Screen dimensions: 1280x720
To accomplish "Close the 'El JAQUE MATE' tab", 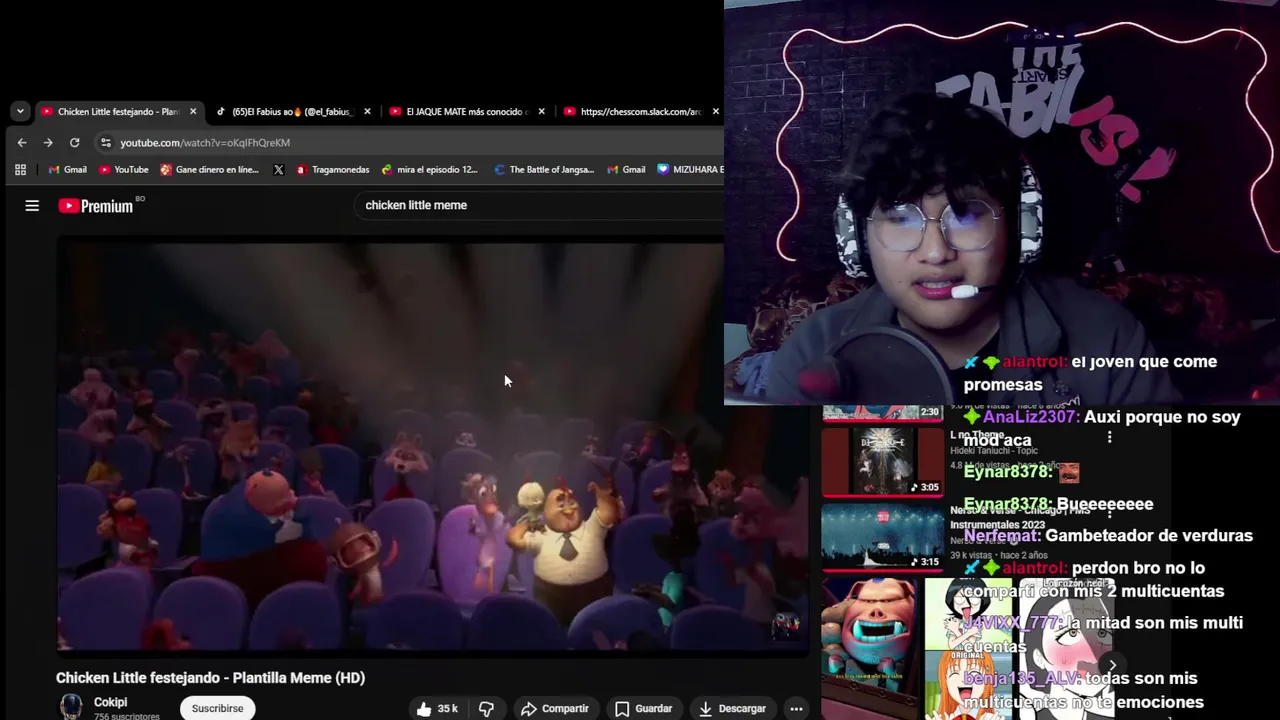I will [541, 112].
